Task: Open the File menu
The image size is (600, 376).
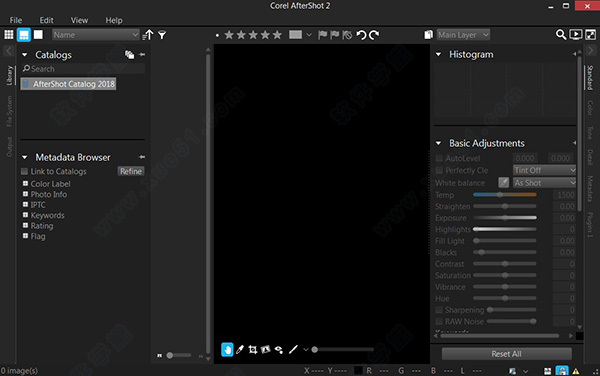Action: click(x=16, y=20)
